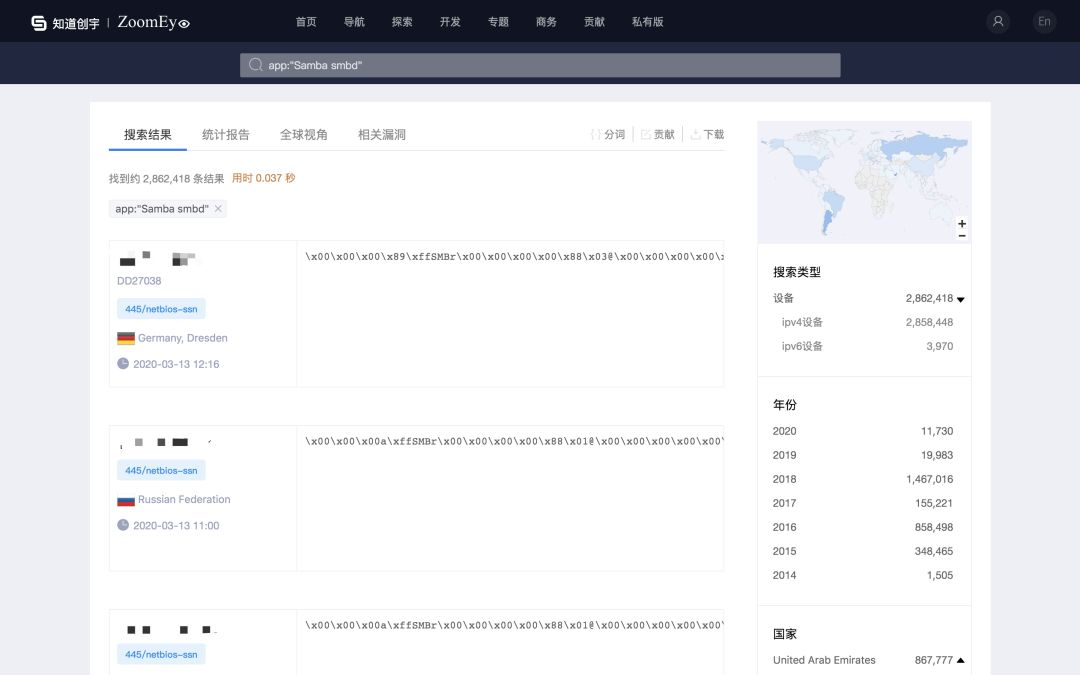Click the 贡献 toolbar button beside 分词
The width and height of the screenshot is (1080, 675).
(658, 134)
